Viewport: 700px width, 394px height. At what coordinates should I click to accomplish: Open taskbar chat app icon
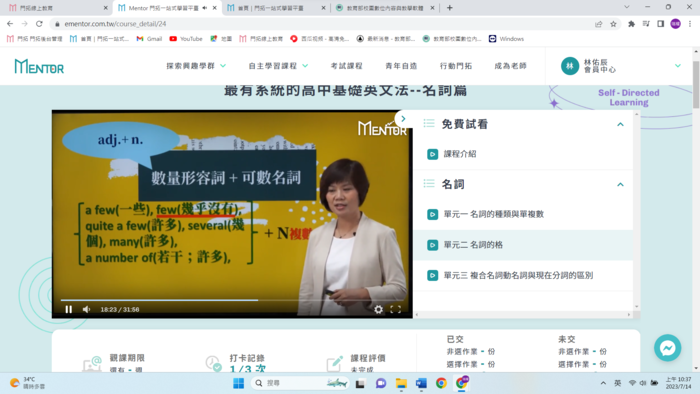click(381, 383)
